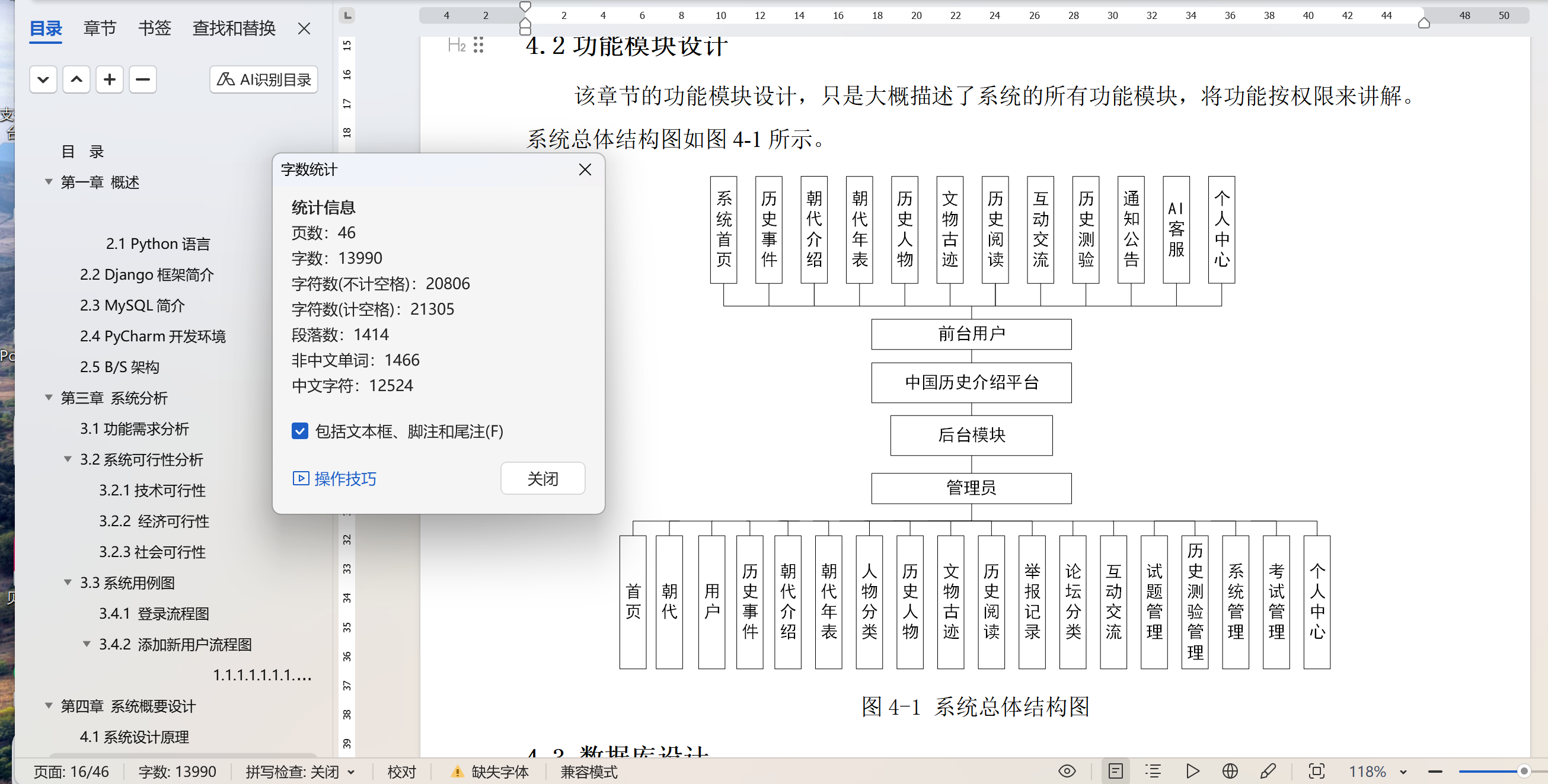Collapse 第三章 系统分析 tree node

[x=49, y=397]
